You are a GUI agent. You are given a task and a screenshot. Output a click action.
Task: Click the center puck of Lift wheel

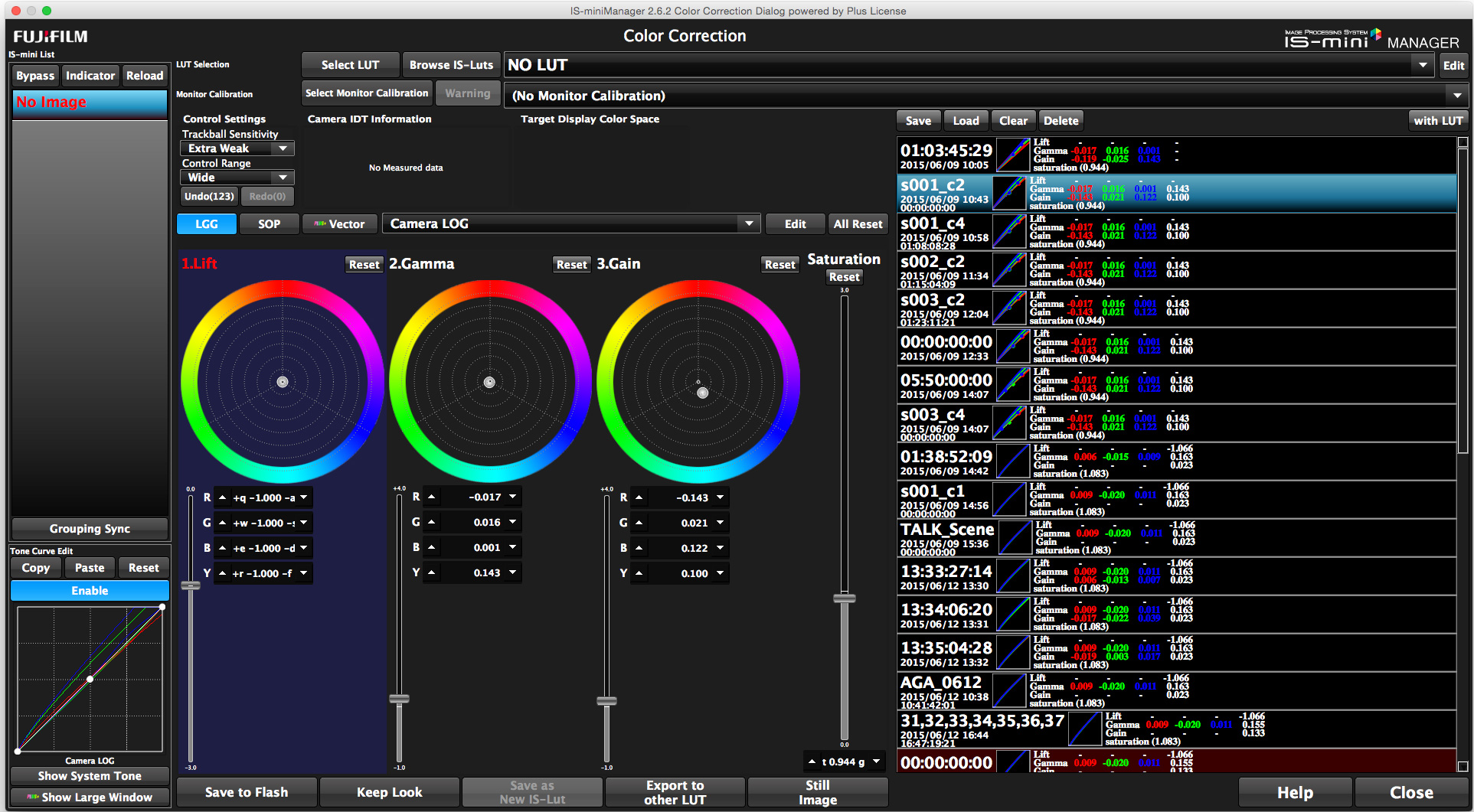[283, 382]
